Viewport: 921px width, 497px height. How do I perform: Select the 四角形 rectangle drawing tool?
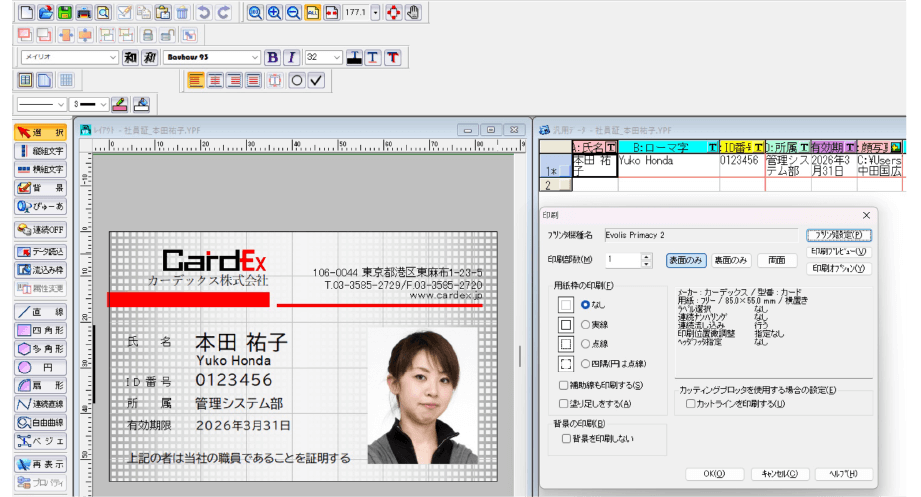pyautogui.click(x=41, y=330)
